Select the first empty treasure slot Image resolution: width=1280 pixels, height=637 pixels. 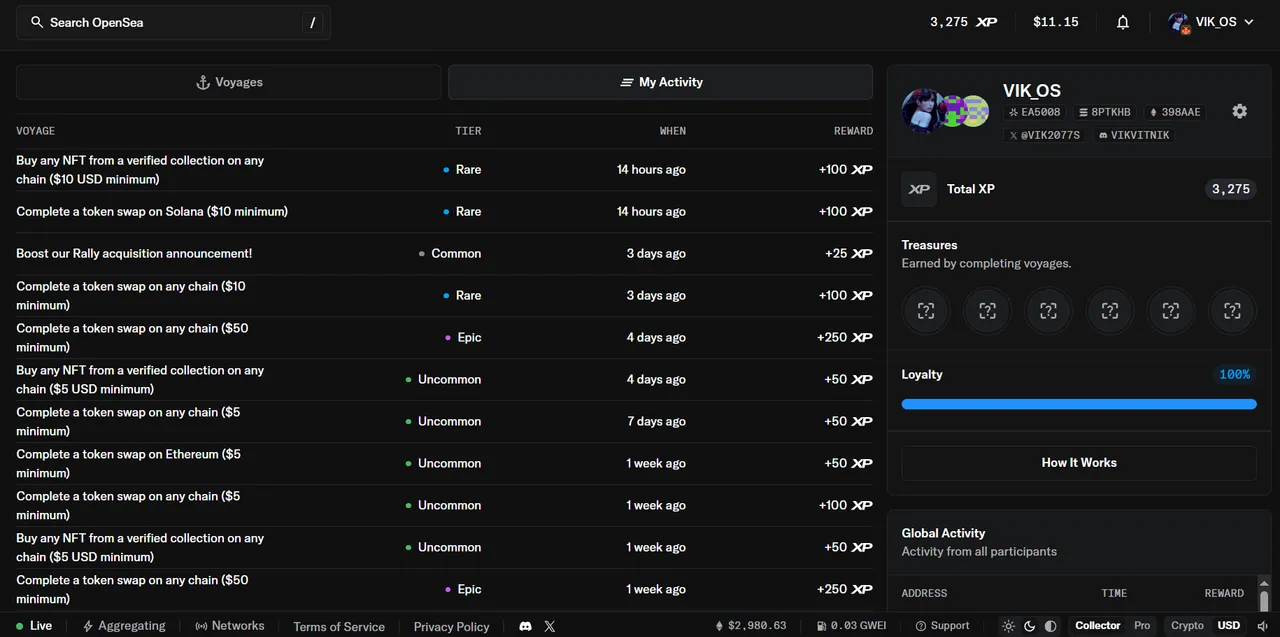pyautogui.click(x=926, y=311)
